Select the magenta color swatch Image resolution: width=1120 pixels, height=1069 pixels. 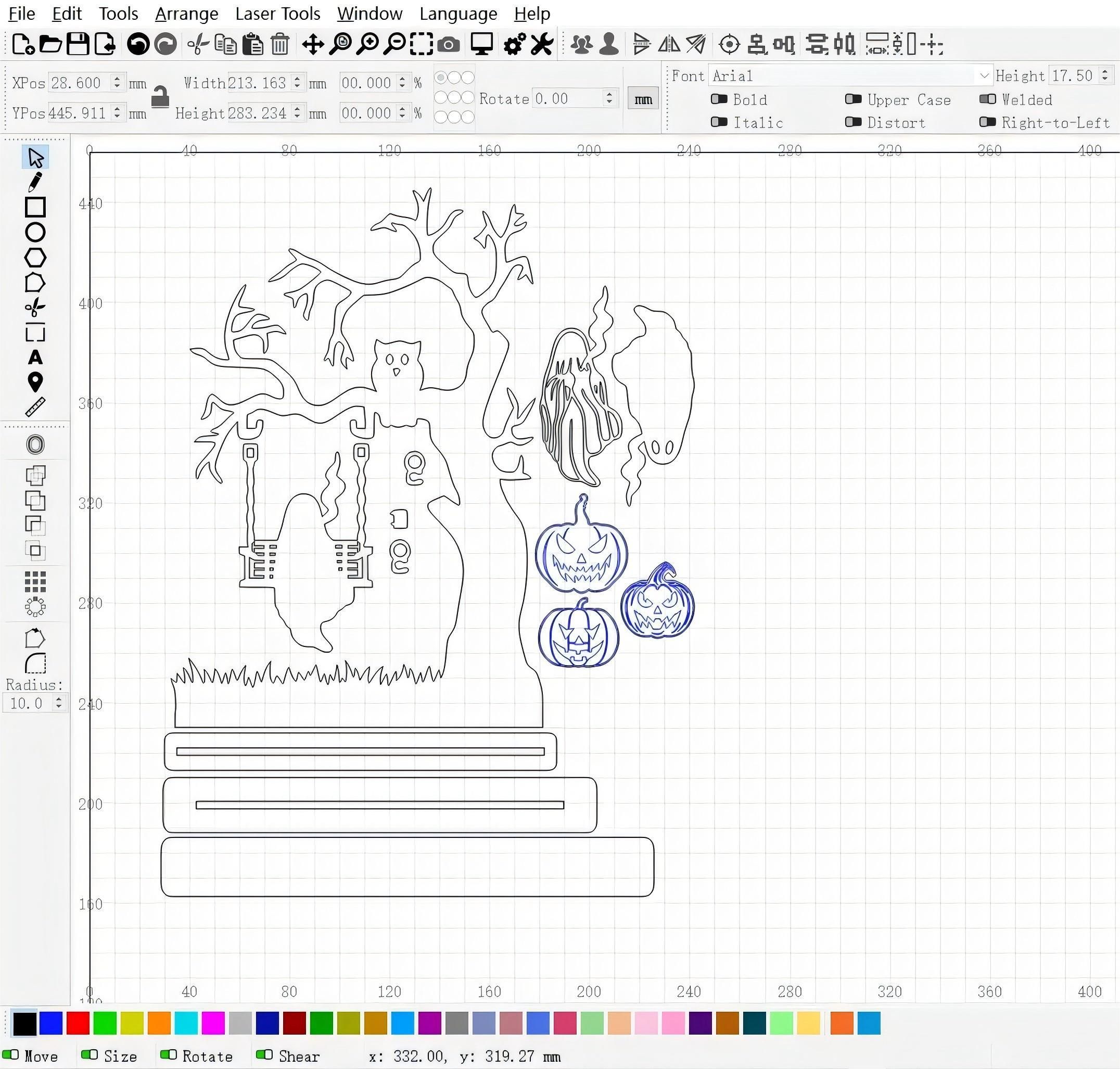point(213,1023)
